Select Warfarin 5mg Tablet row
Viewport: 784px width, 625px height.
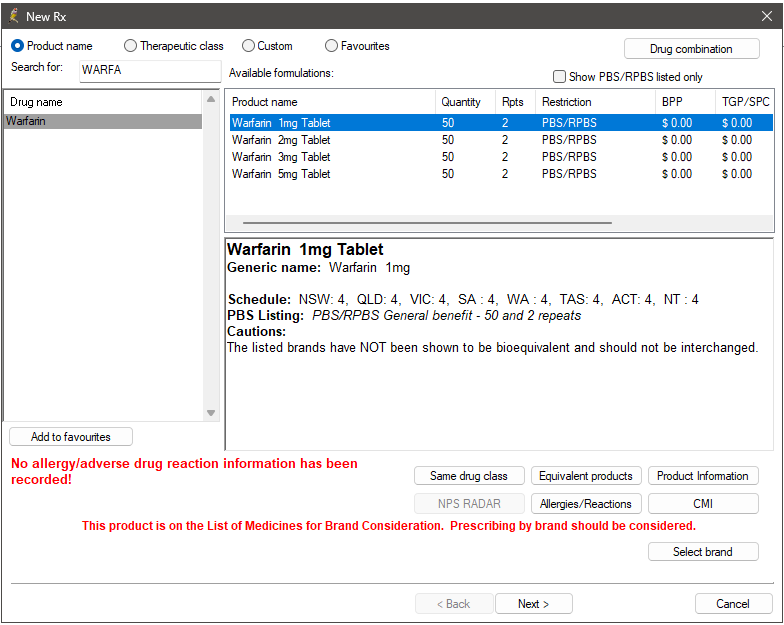(501, 174)
